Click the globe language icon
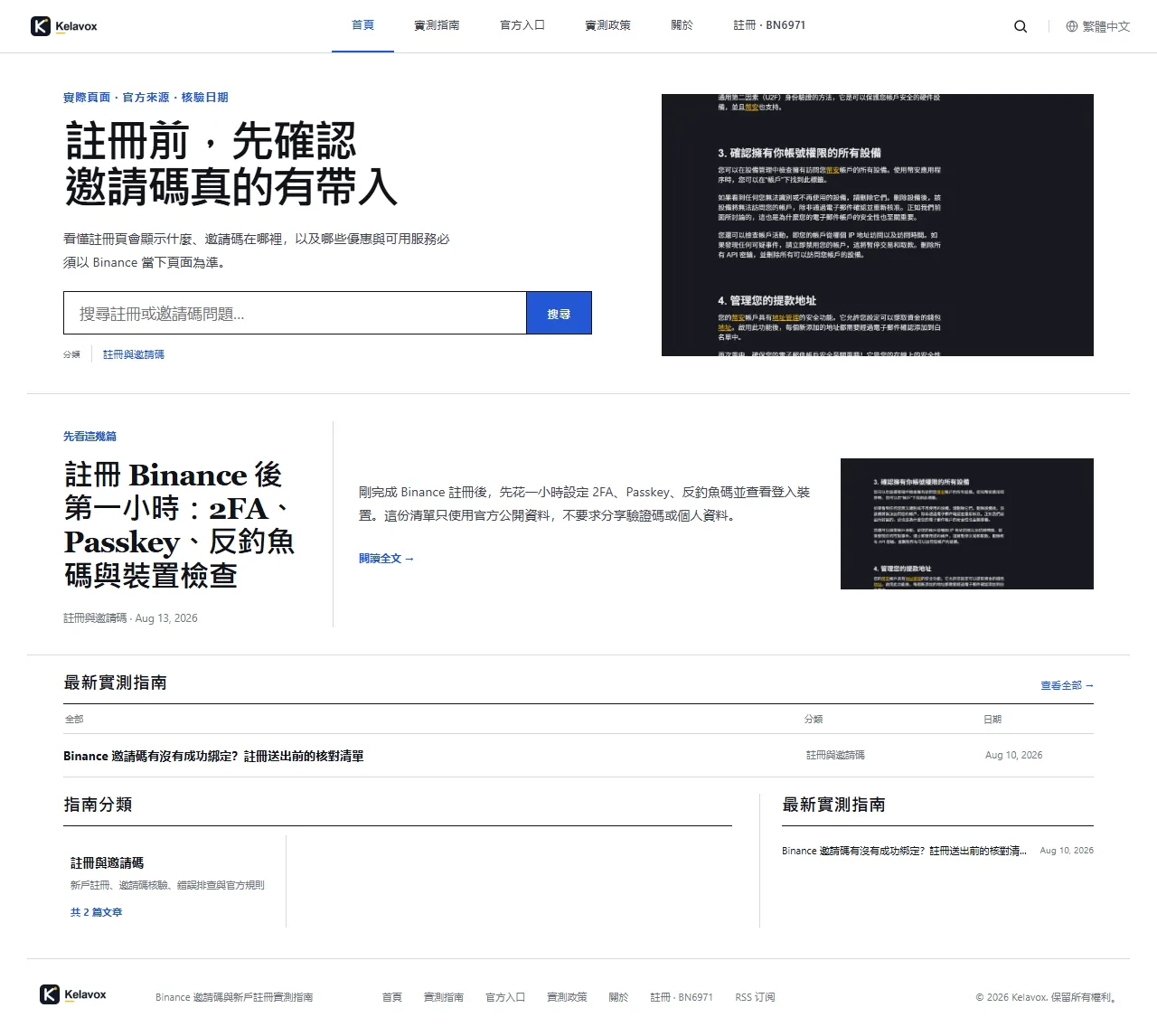The height and width of the screenshot is (1036, 1157). [x=1072, y=26]
